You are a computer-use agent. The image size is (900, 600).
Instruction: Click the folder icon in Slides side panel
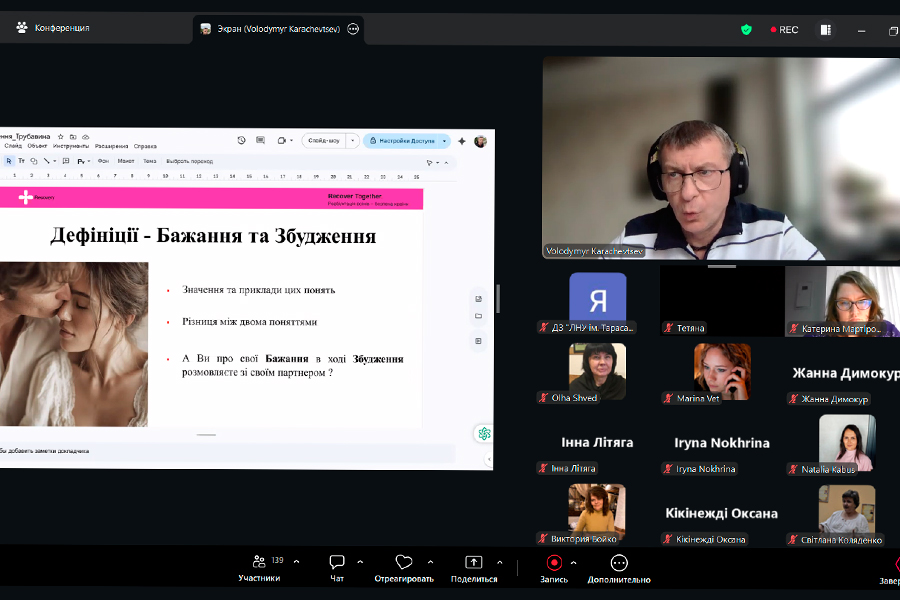click(x=479, y=316)
